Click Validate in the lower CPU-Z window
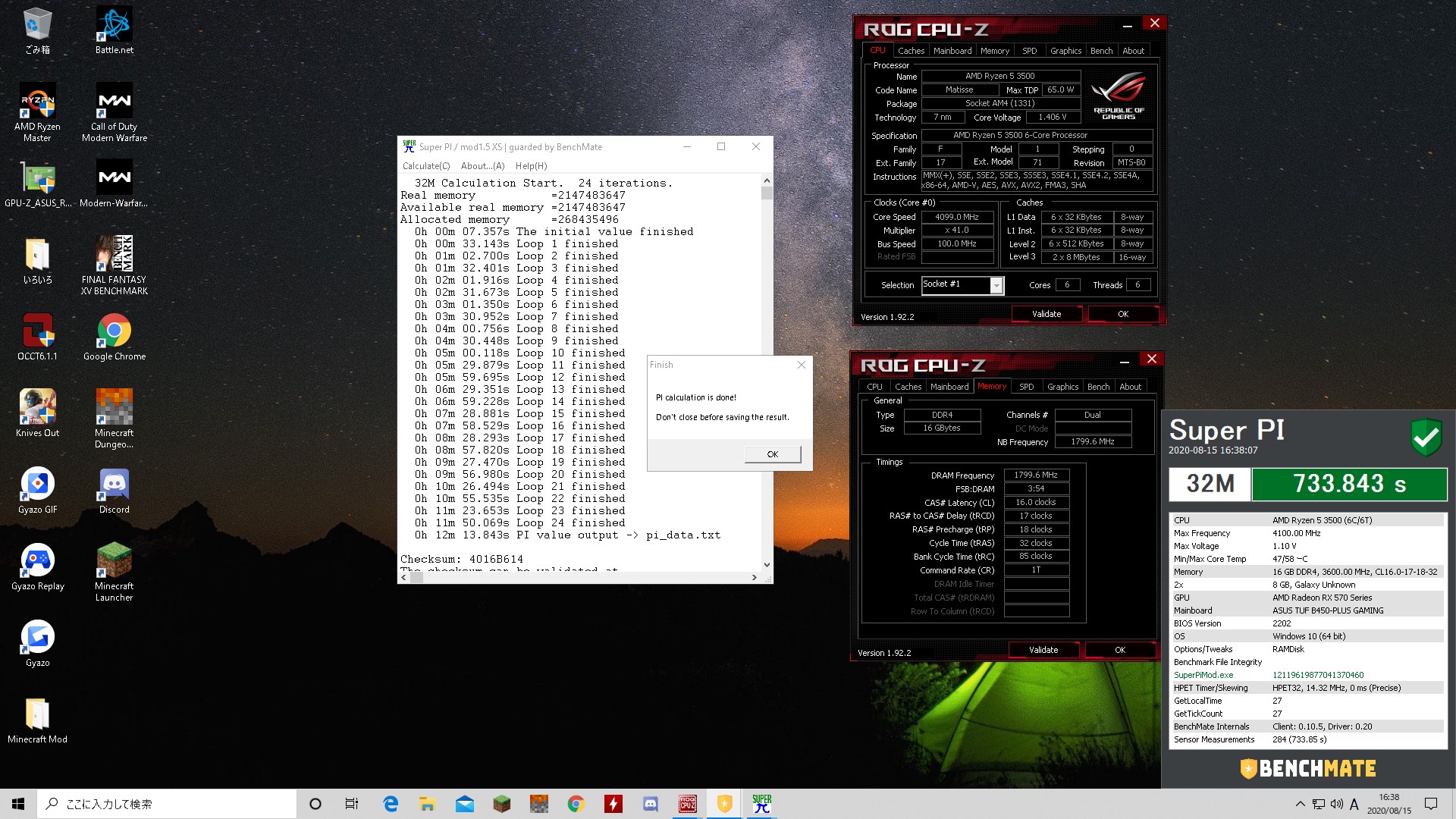Image resolution: width=1456 pixels, height=819 pixels. pyautogui.click(x=1043, y=650)
